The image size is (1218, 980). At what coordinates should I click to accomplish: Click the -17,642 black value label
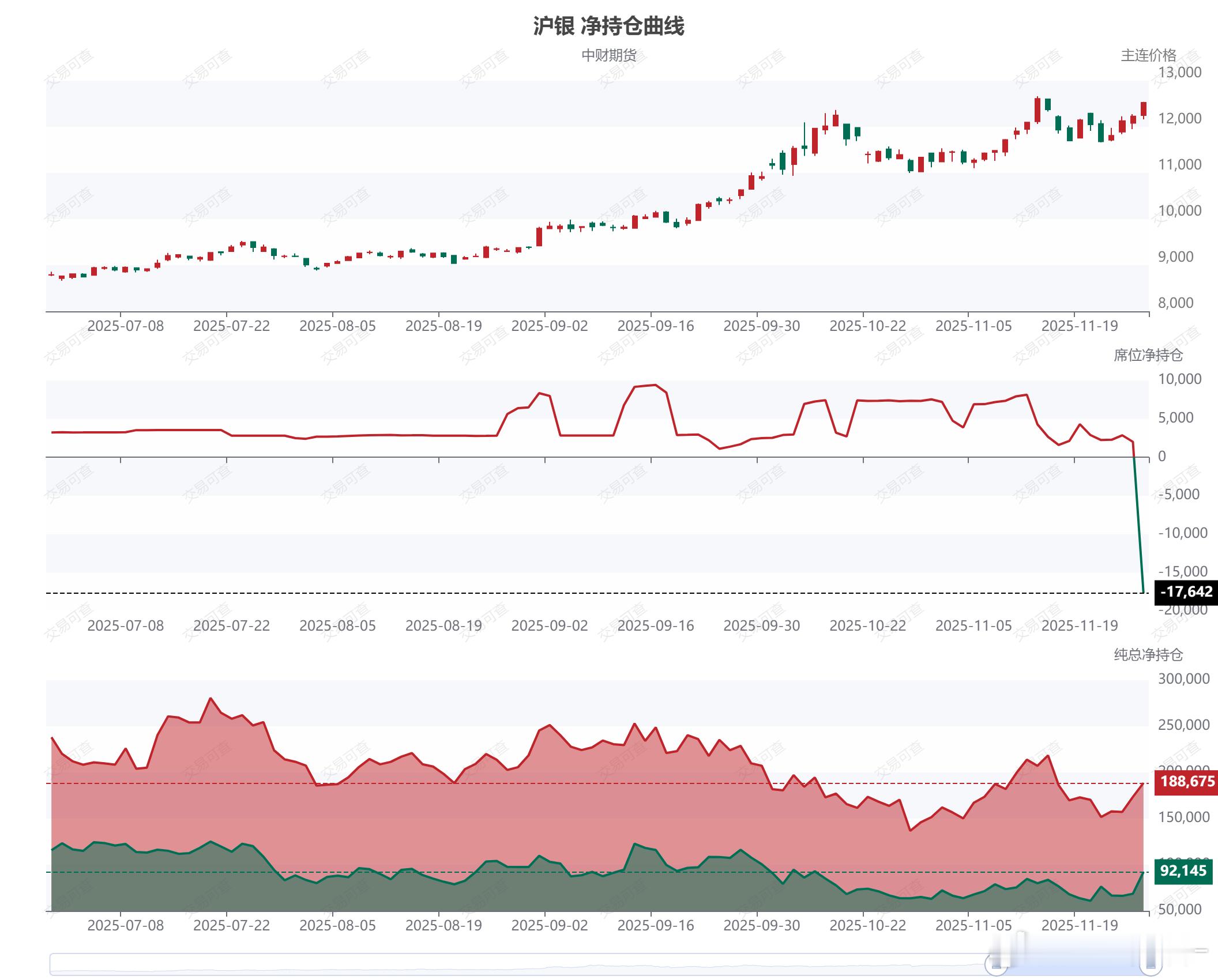[1186, 592]
